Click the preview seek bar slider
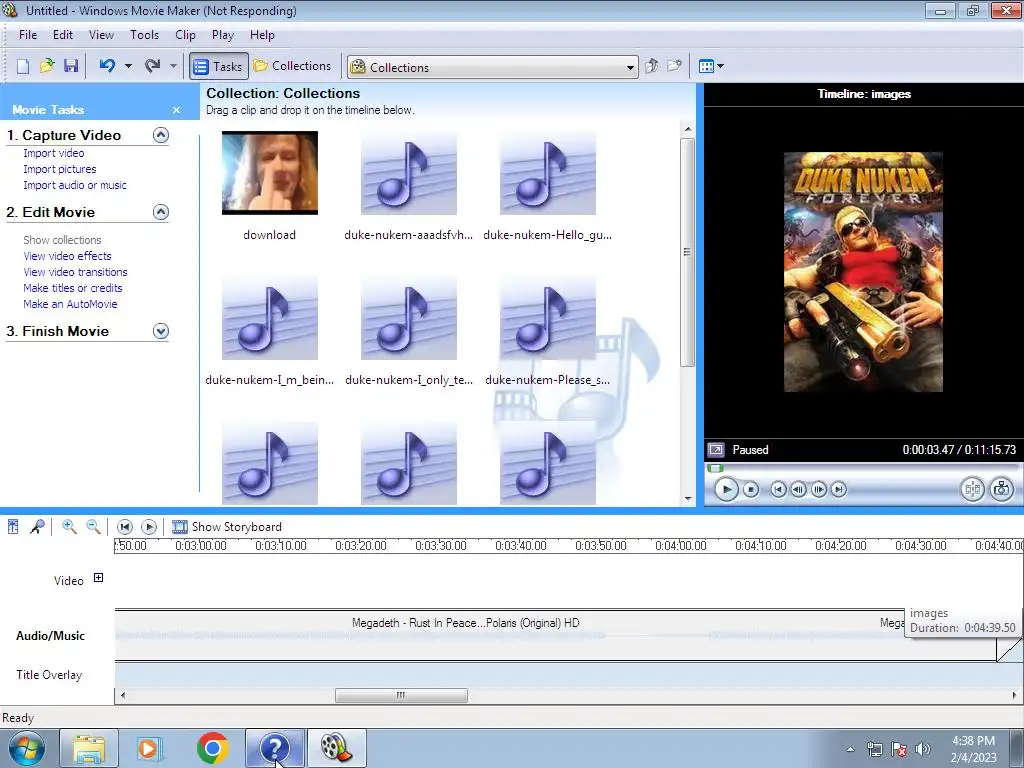The height and width of the screenshot is (768, 1024). (716, 468)
